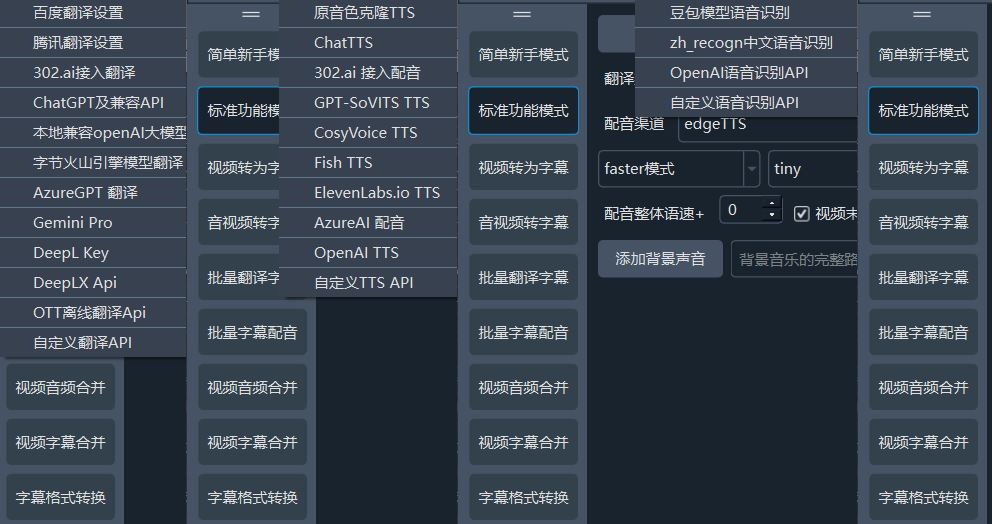Open OTT离线翻译Api settings
This screenshot has width=992, height=524.
click(x=89, y=312)
